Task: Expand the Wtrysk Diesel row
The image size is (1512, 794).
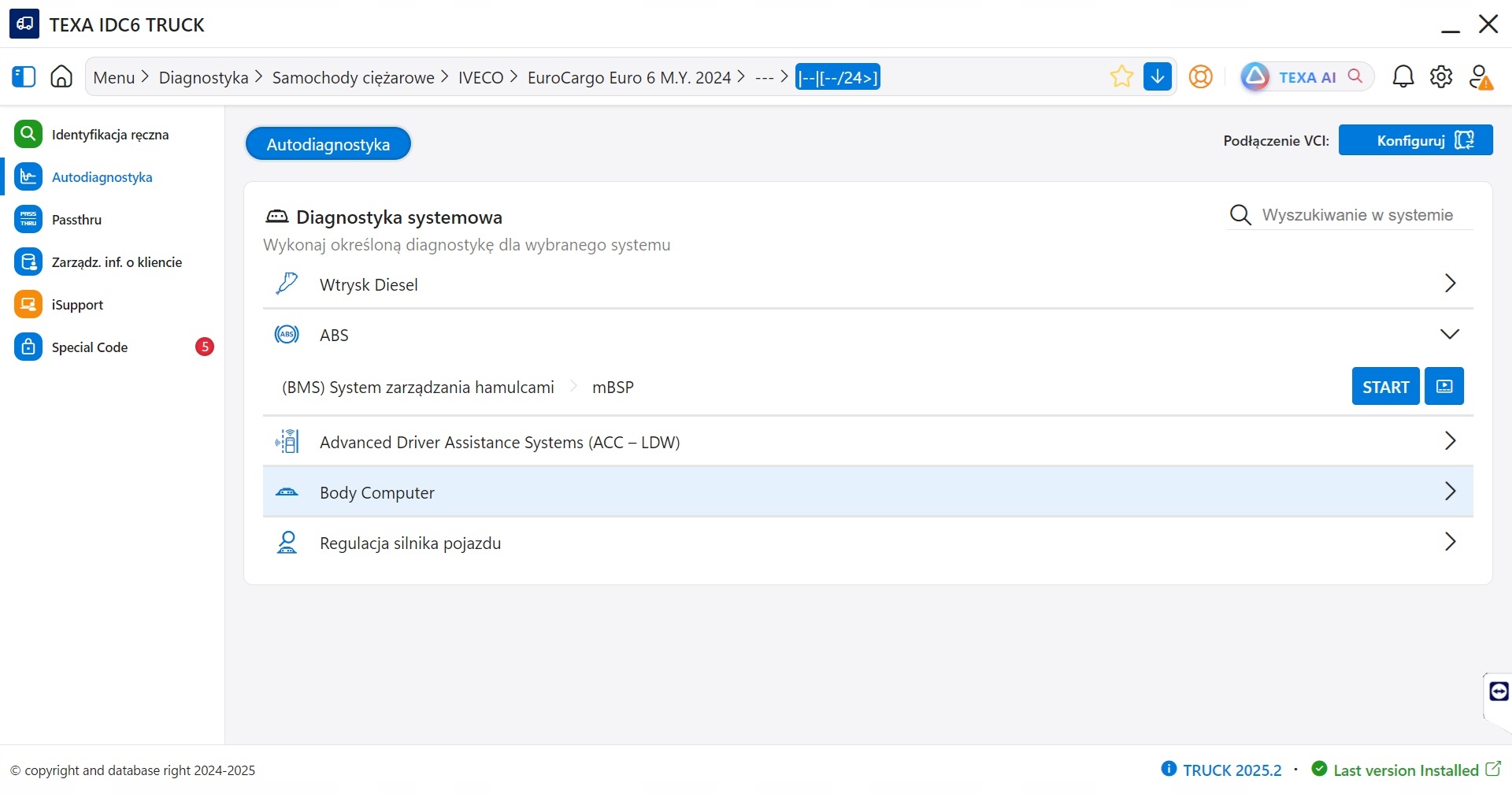Action: (1449, 284)
